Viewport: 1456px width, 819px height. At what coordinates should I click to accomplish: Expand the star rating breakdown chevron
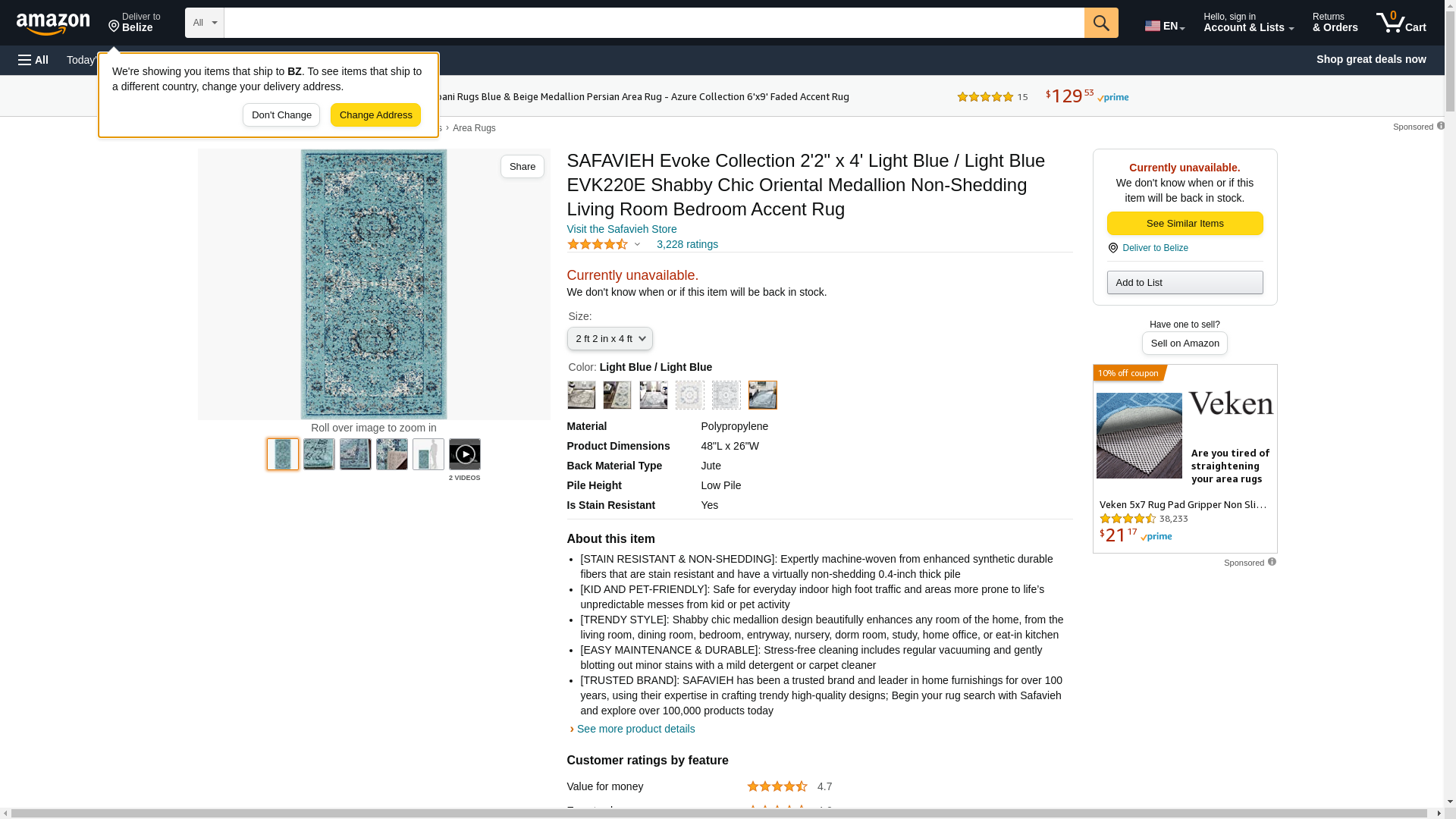pyautogui.click(x=637, y=244)
